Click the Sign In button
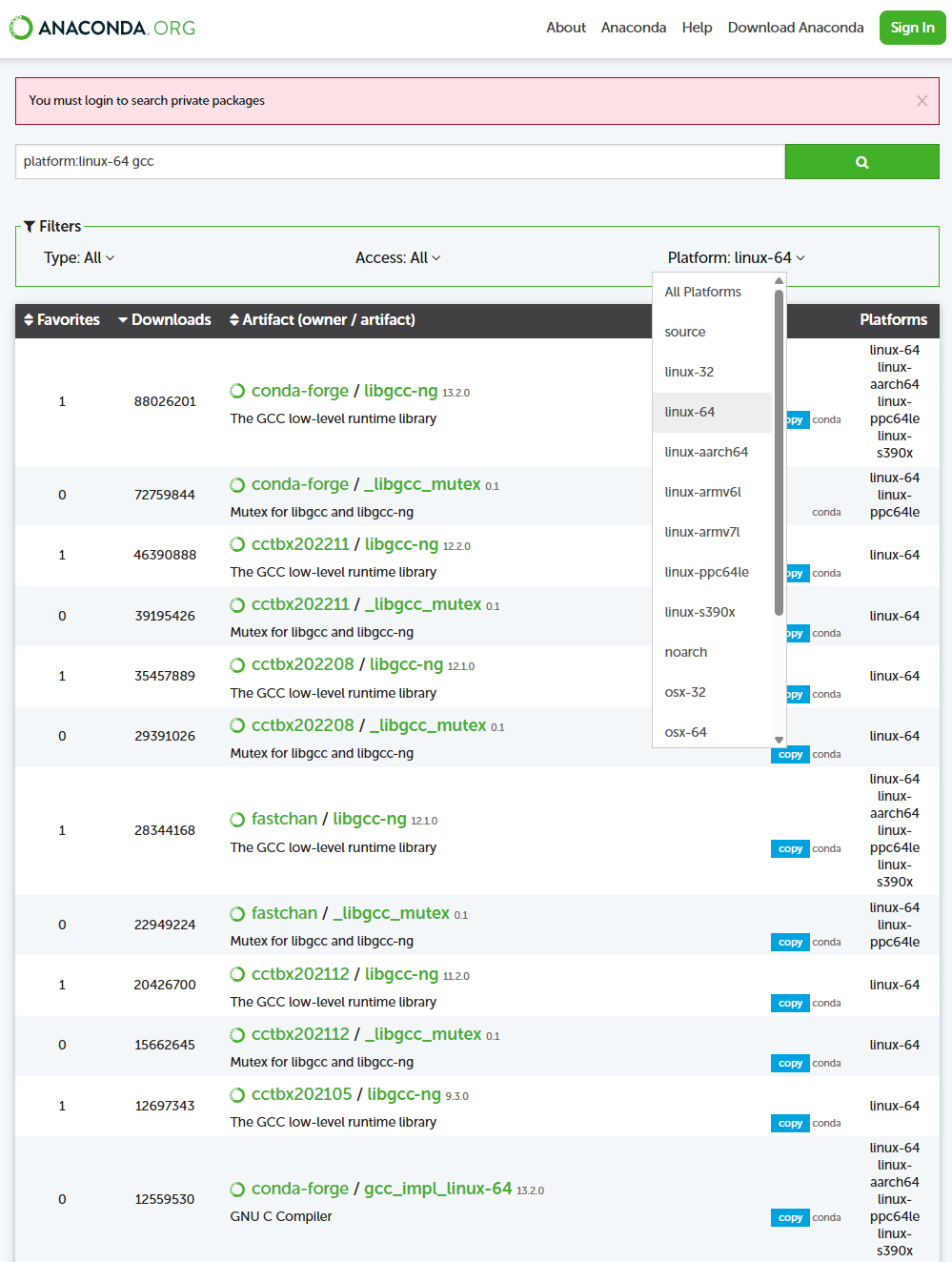The width and height of the screenshot is (952, 1262). [x=912, y=28]
